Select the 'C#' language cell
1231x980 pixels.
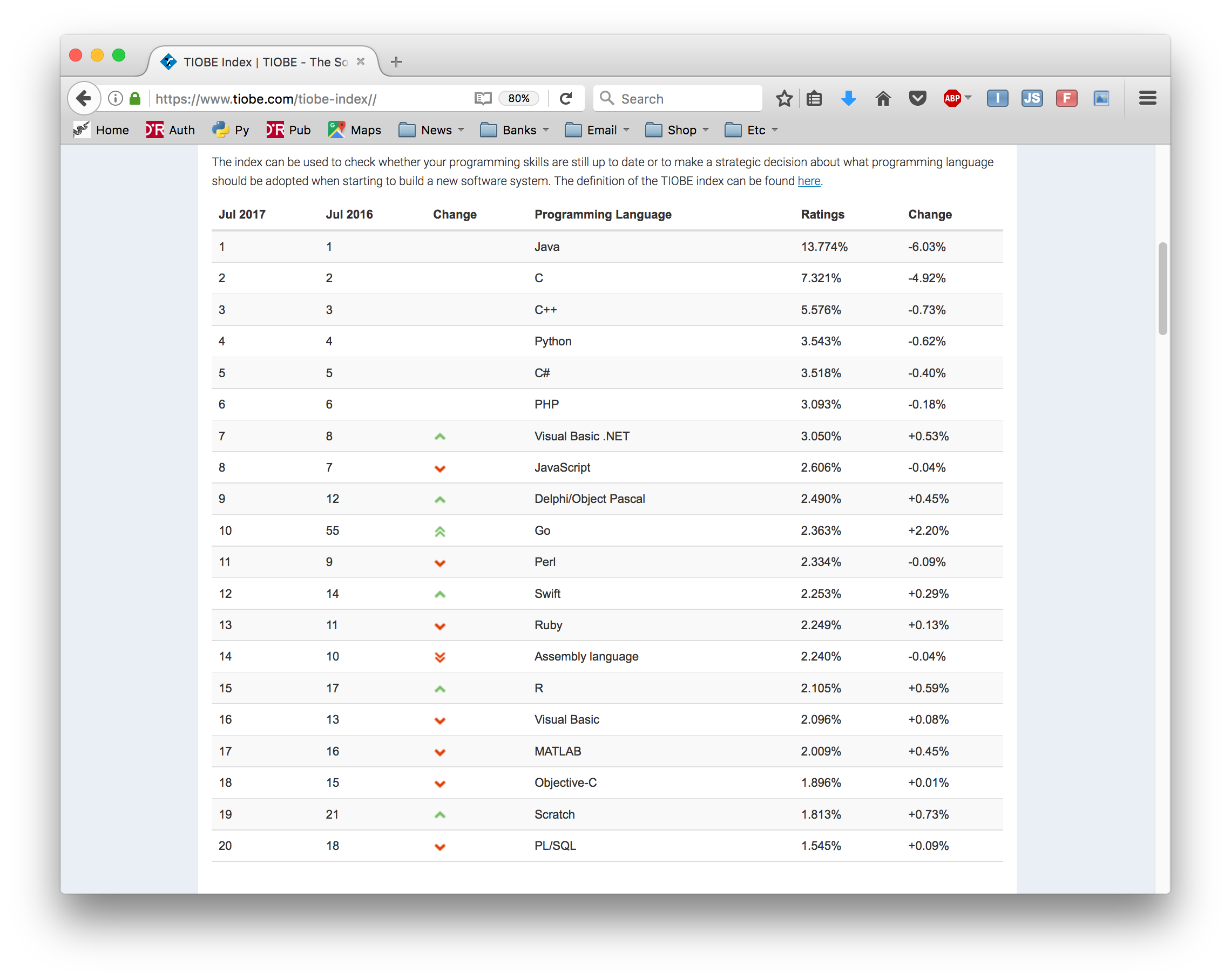pos(542,373)
